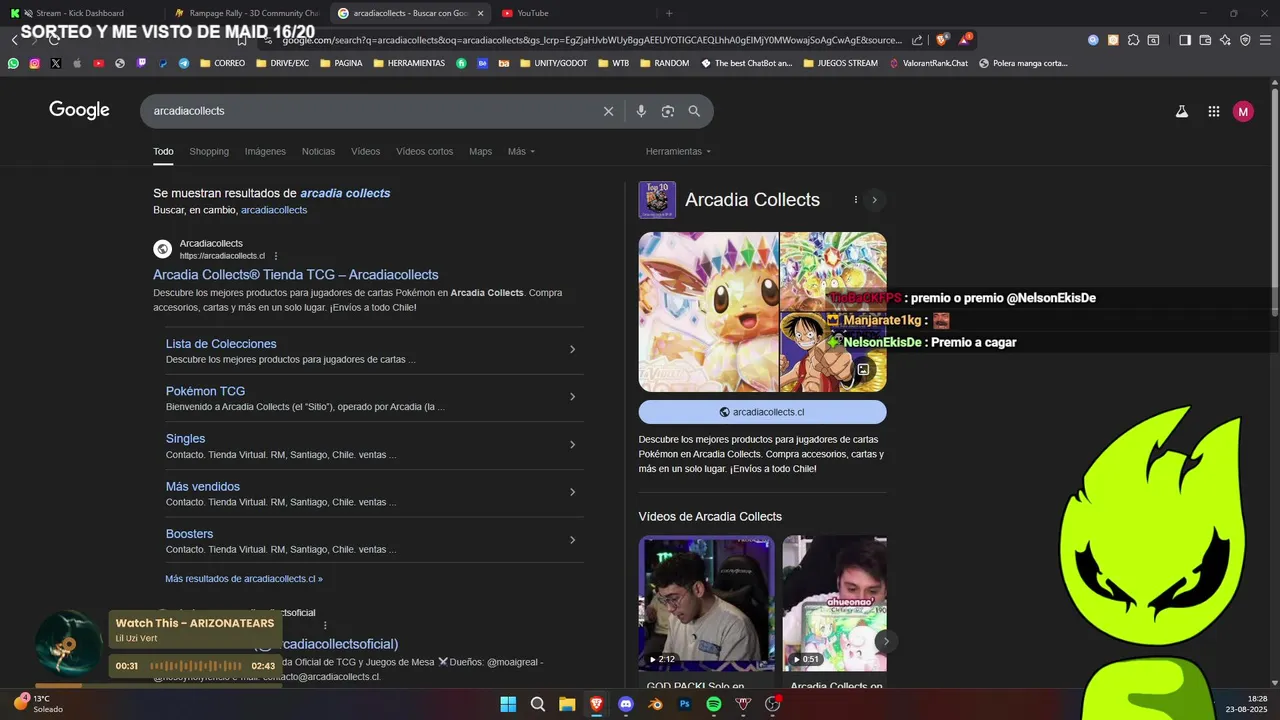
Task: Open three-dot options in Arcadia Collects panel
Action: [855, 200]
